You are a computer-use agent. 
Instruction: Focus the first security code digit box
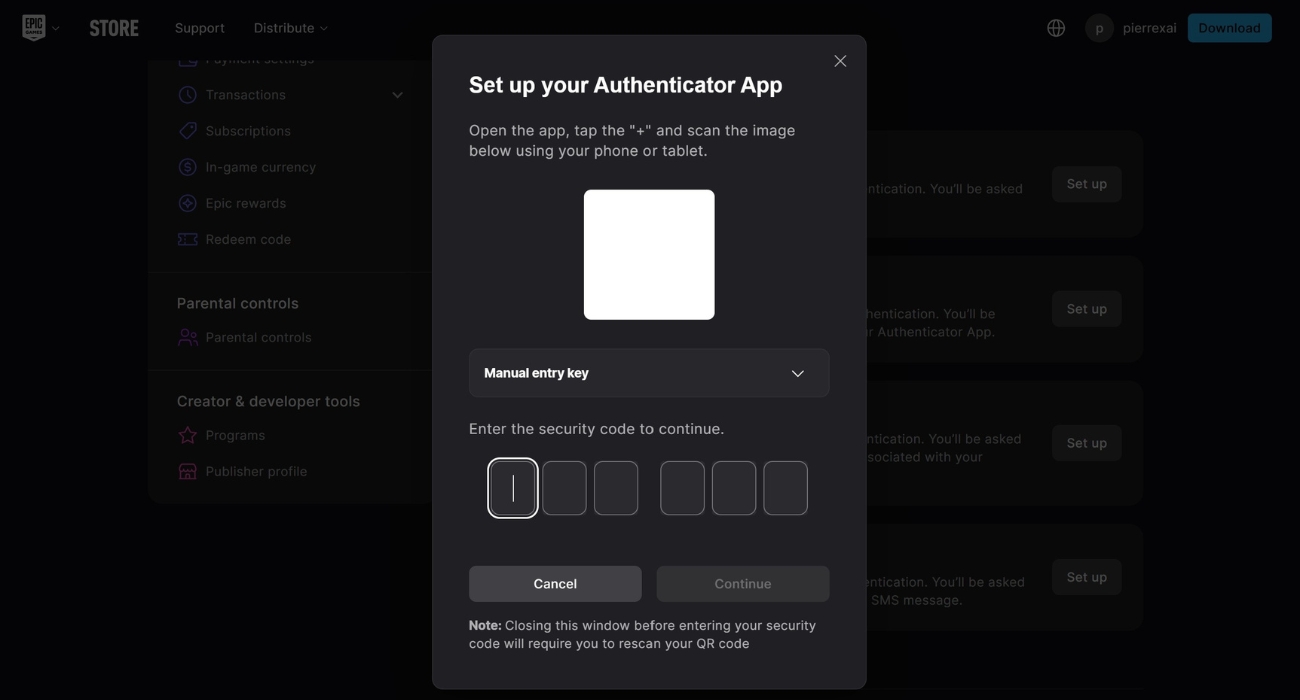point(513,488)
